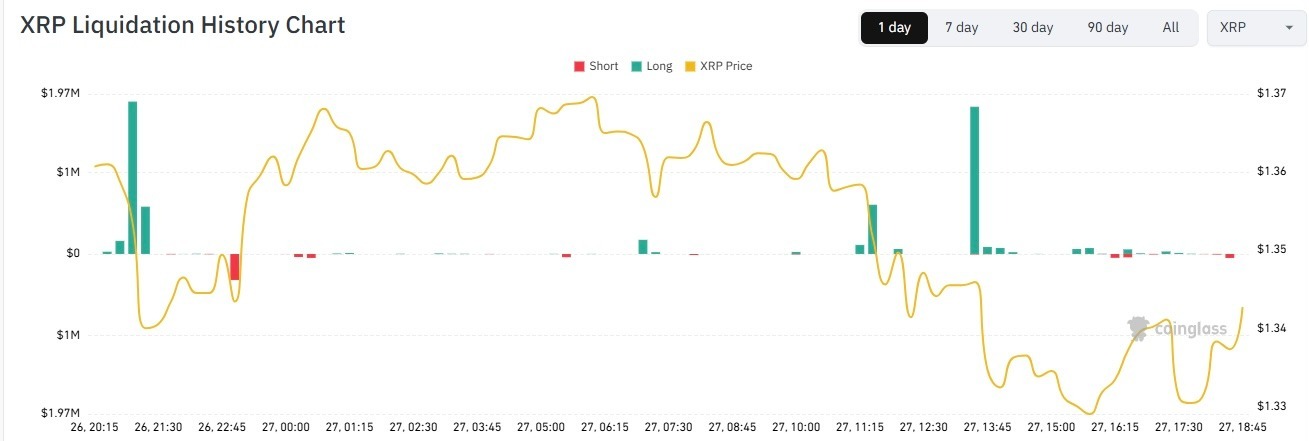Click the green Long legend swatch
This screenshot has width=1309, height=441.
point(637,66)
